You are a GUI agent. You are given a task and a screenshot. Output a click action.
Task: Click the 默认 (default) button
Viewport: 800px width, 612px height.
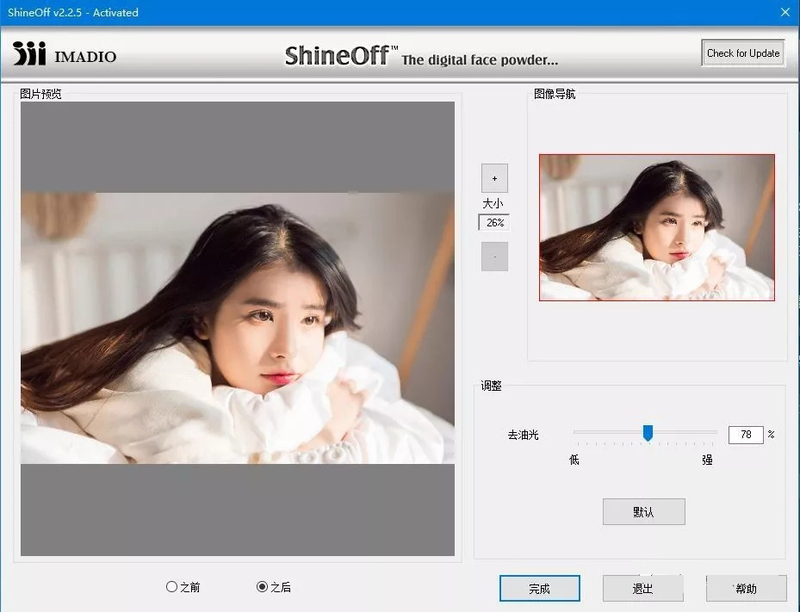tap(643, 512)
